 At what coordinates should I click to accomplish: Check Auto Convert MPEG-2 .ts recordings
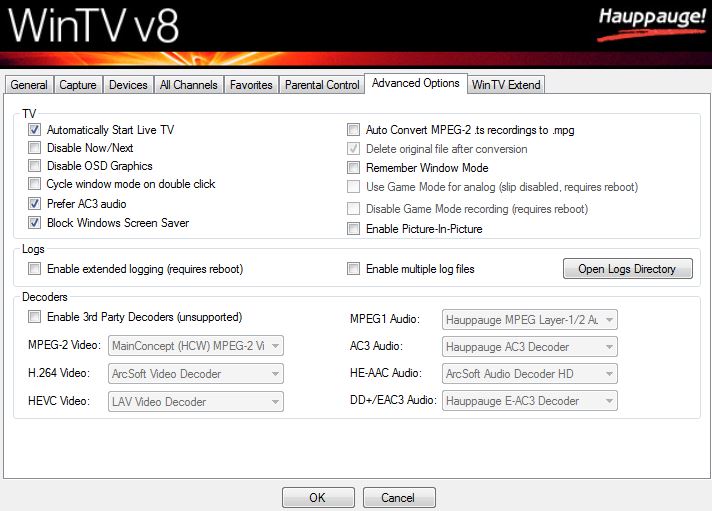click(353, 130)
